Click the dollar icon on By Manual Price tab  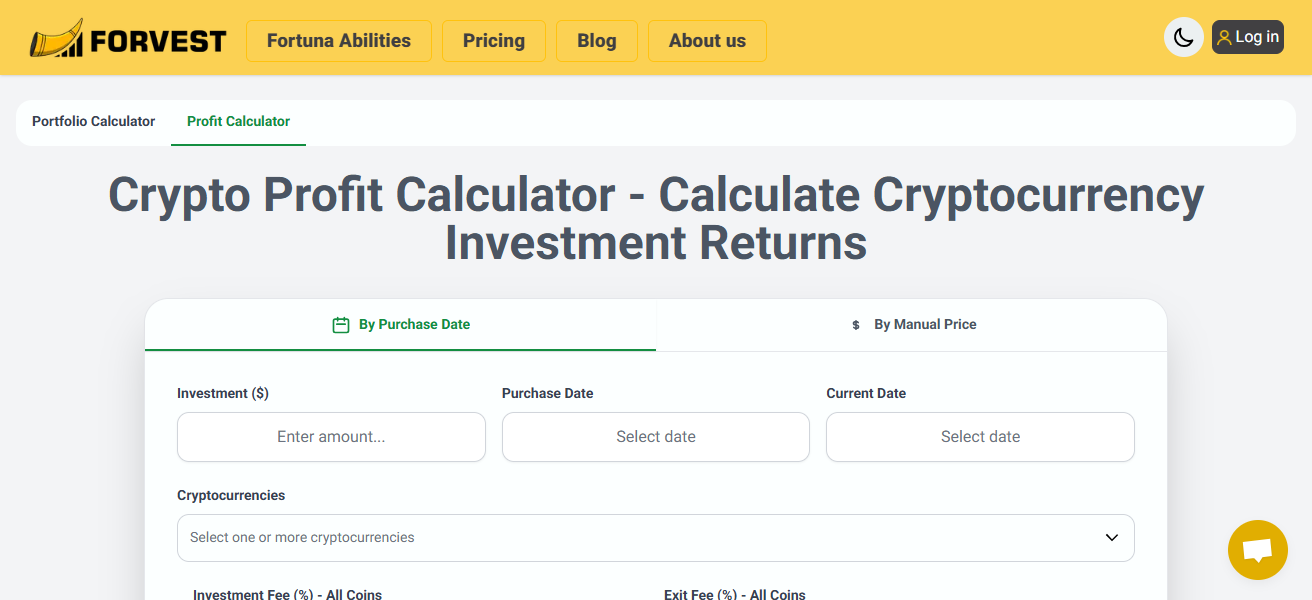click(855, 324)
